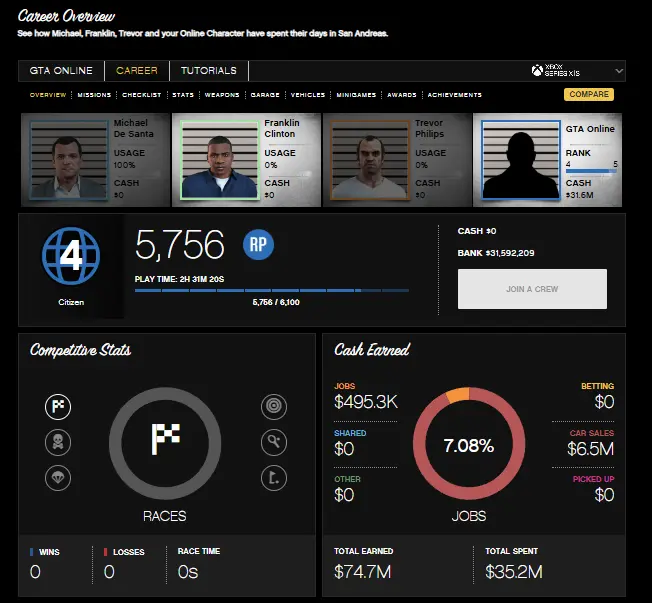Go to the Missions section
Viewport: 652px width, 603px height.
pos(94,95)
